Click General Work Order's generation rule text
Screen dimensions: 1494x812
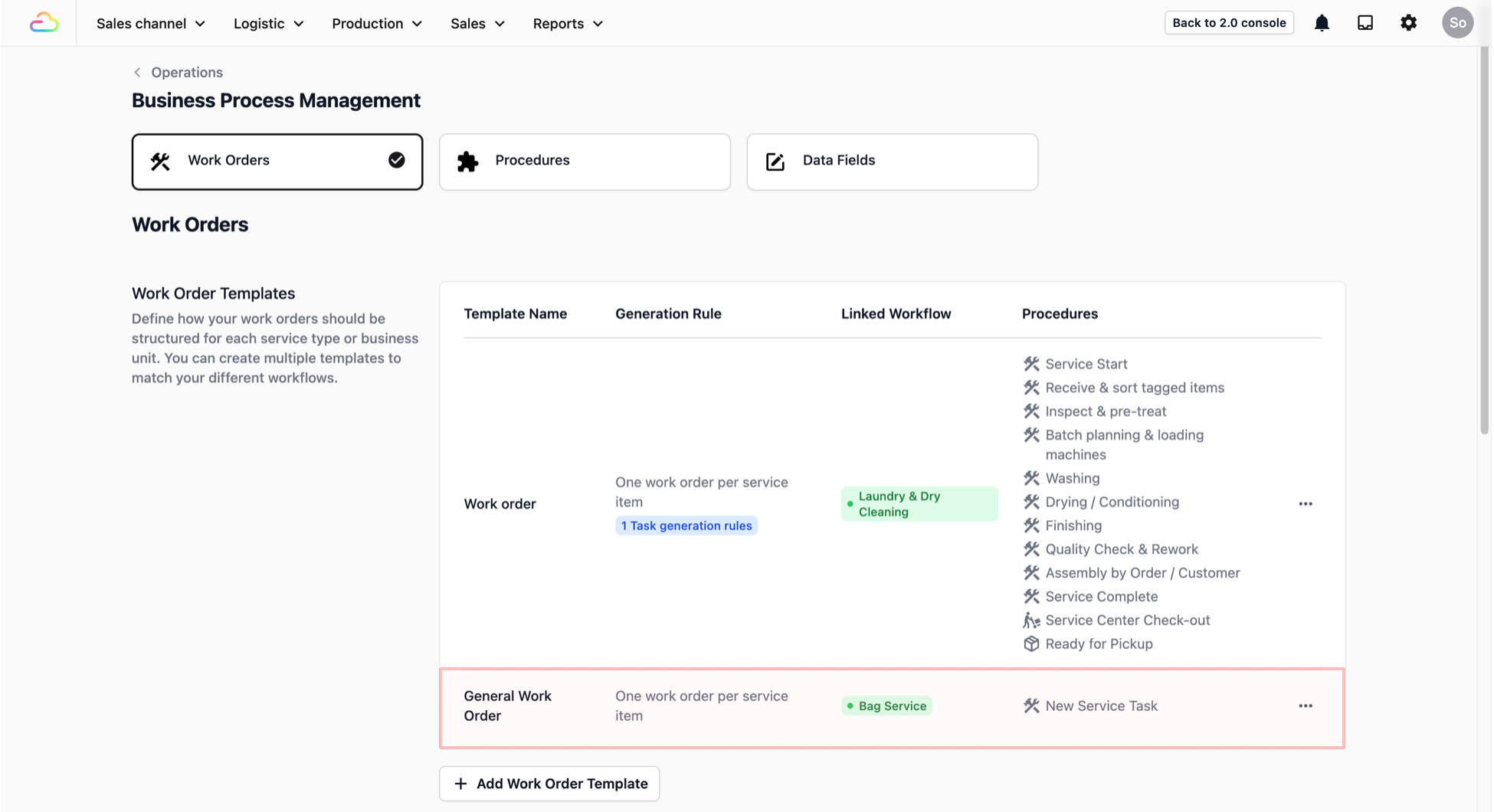coord(702,706)
